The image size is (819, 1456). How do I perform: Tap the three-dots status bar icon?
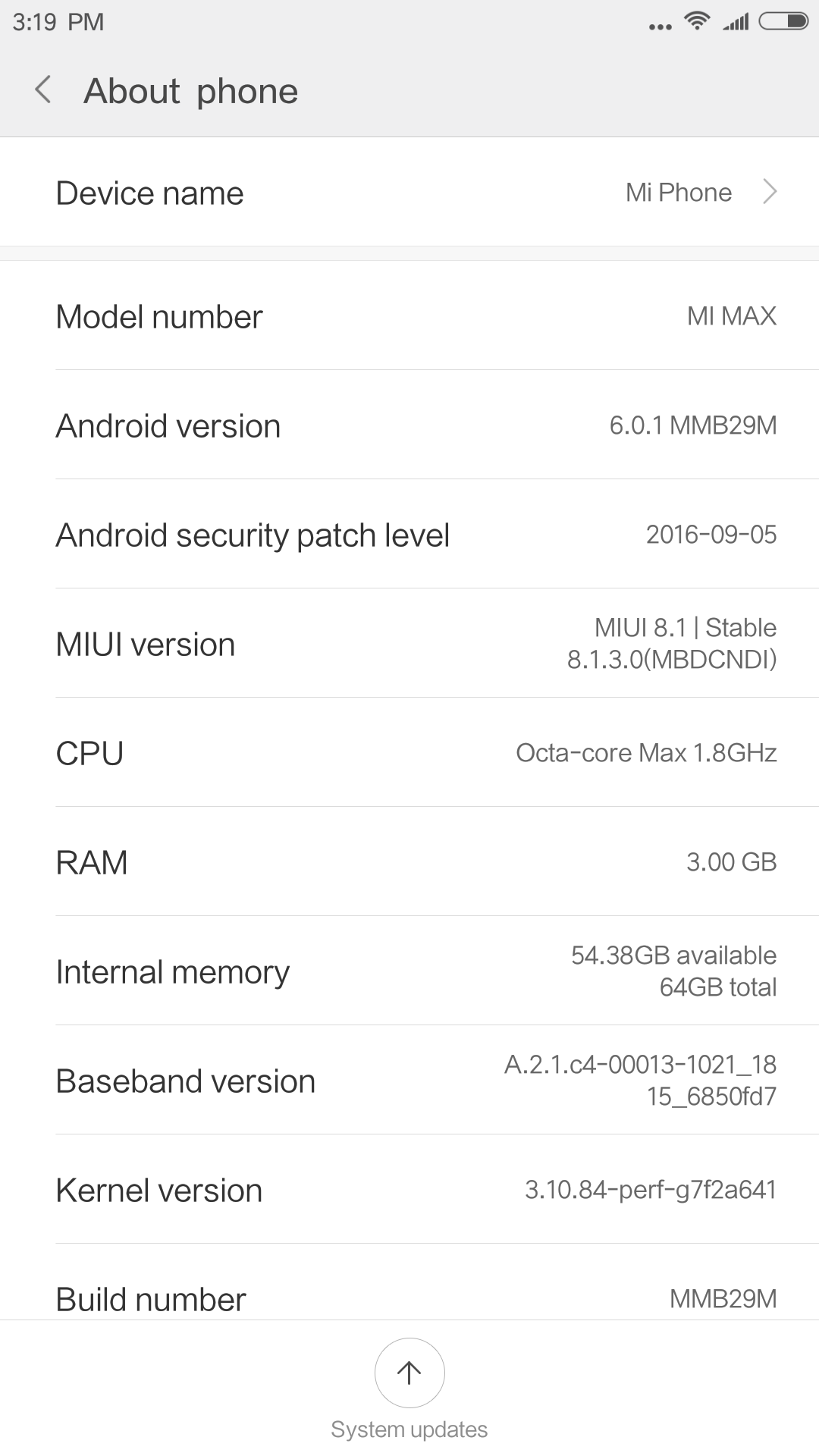pos(660,27)
